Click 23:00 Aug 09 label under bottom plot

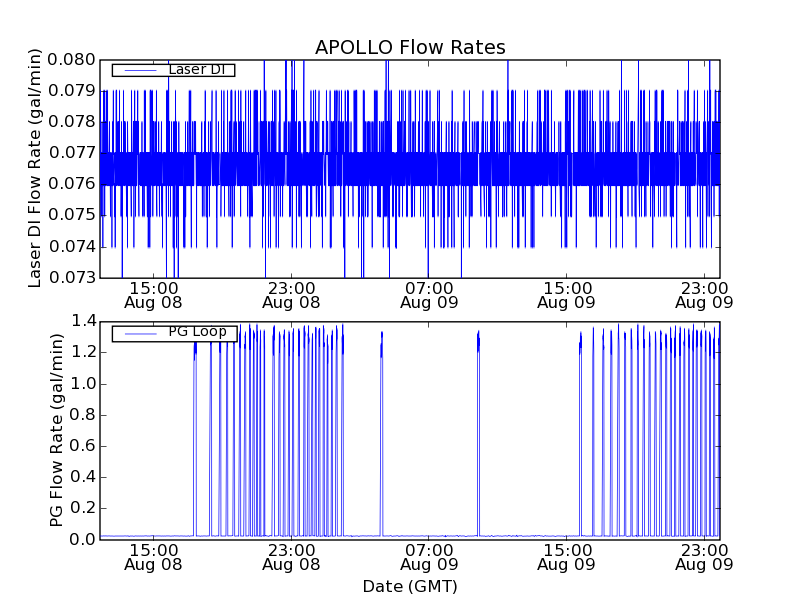pyautogui.click(x=704, y=557)
